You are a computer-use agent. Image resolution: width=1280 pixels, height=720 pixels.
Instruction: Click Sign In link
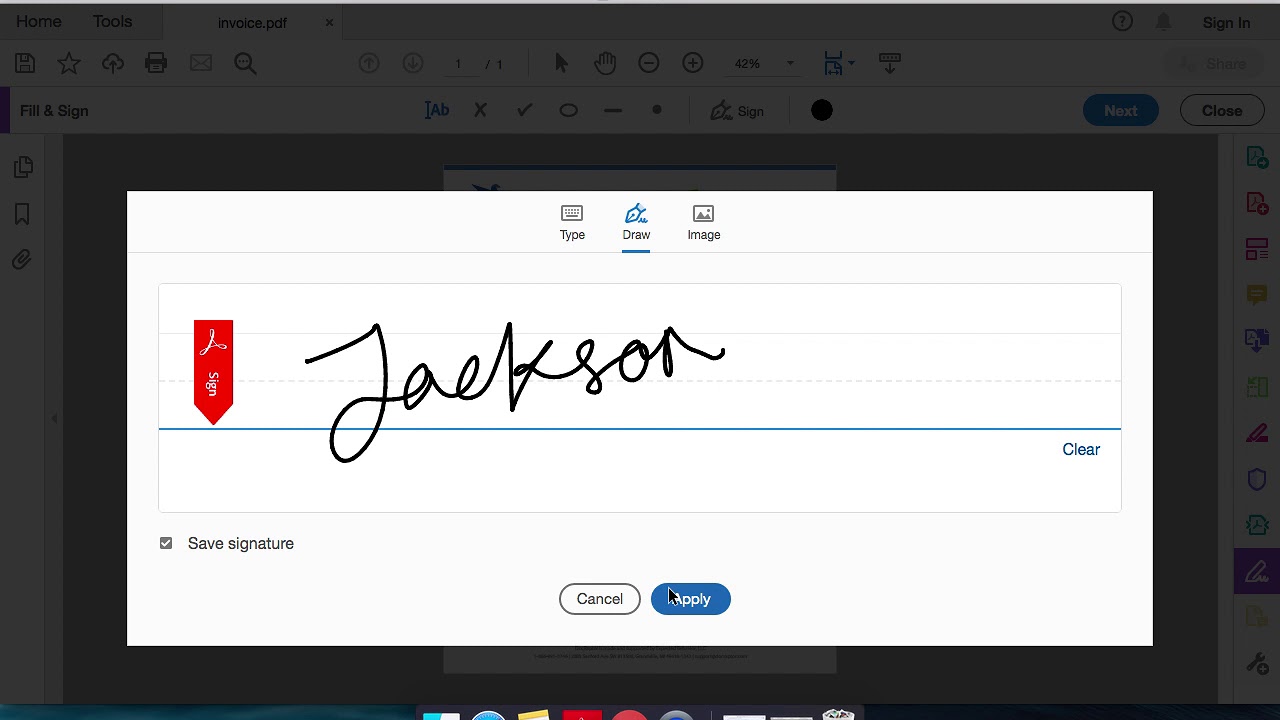click(1226, 22)
